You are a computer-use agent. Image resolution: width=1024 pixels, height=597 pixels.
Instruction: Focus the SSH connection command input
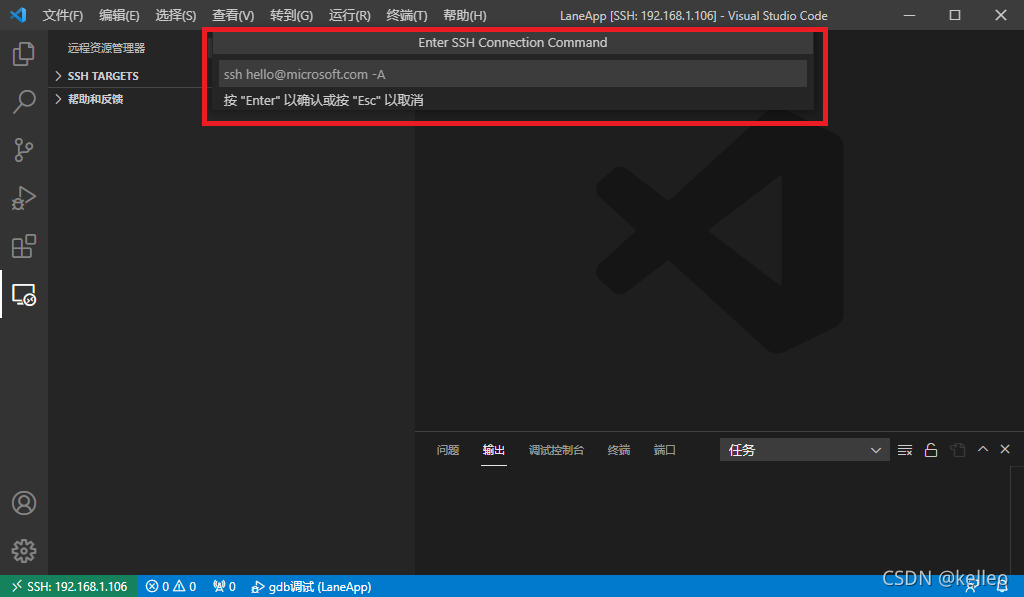coord(513,74)
